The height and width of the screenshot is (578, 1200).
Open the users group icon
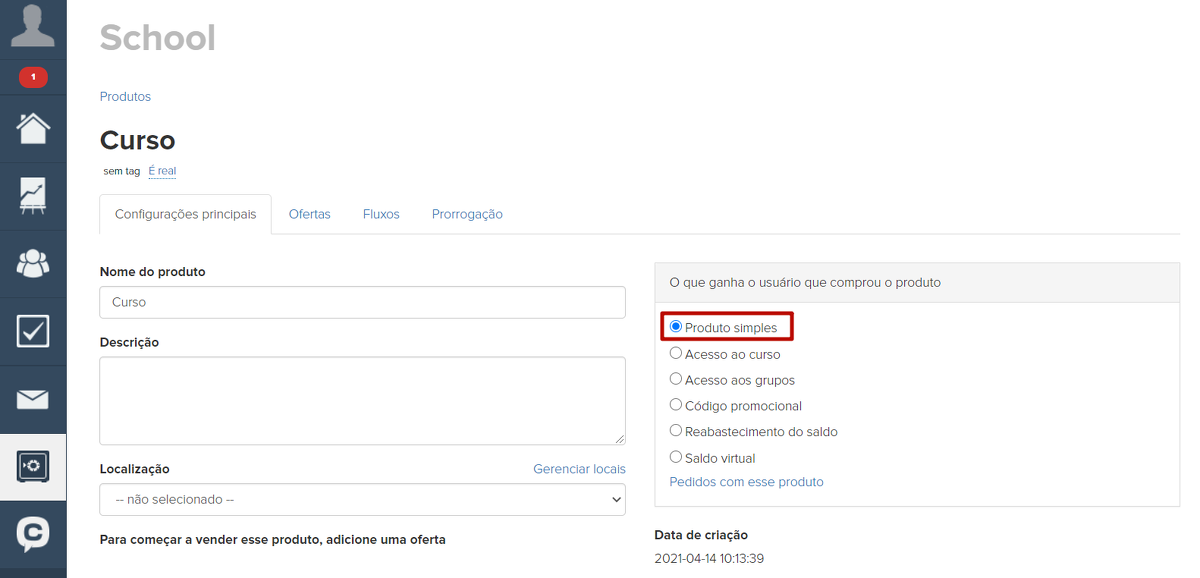[x=33, y=263]
